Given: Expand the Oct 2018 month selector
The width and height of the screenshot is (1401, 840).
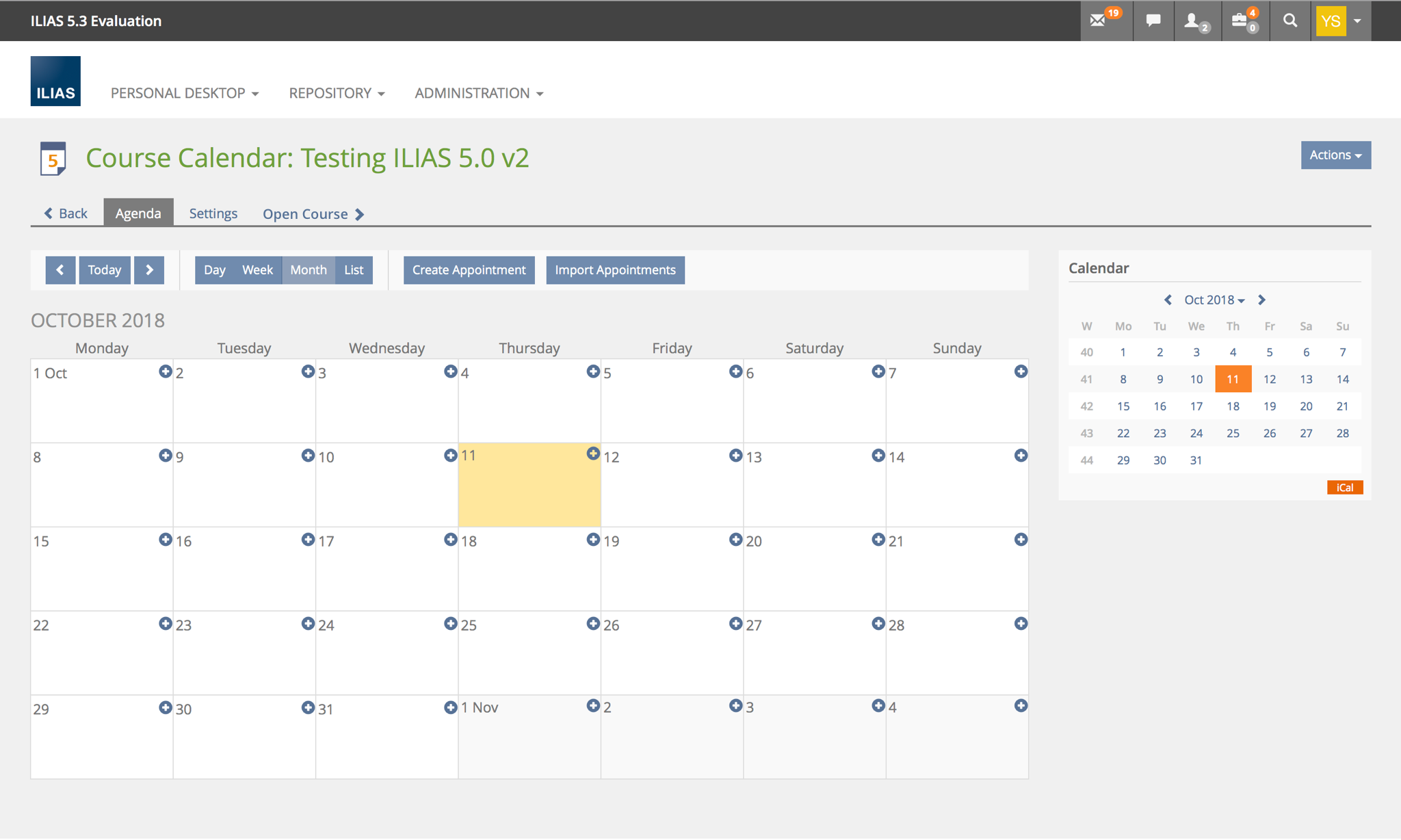Looking at the screenshot, I should (x=1214, y=300).
